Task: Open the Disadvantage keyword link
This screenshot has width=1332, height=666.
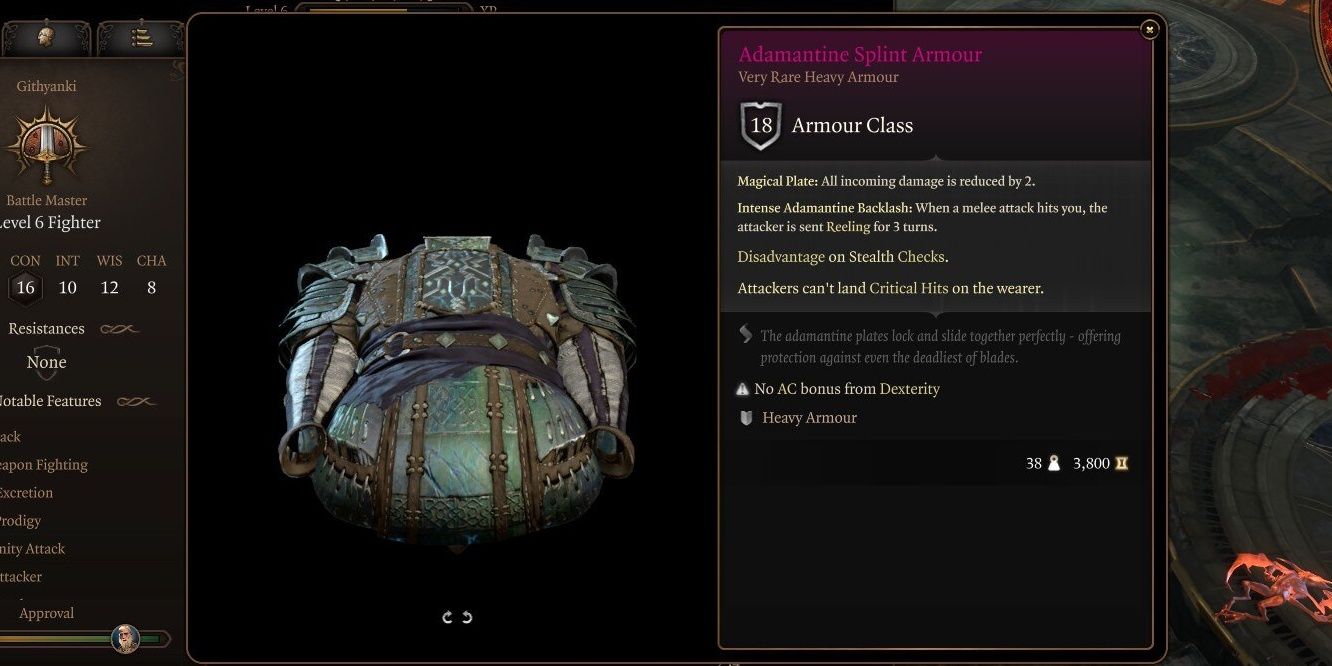Action: pos(781,257)
